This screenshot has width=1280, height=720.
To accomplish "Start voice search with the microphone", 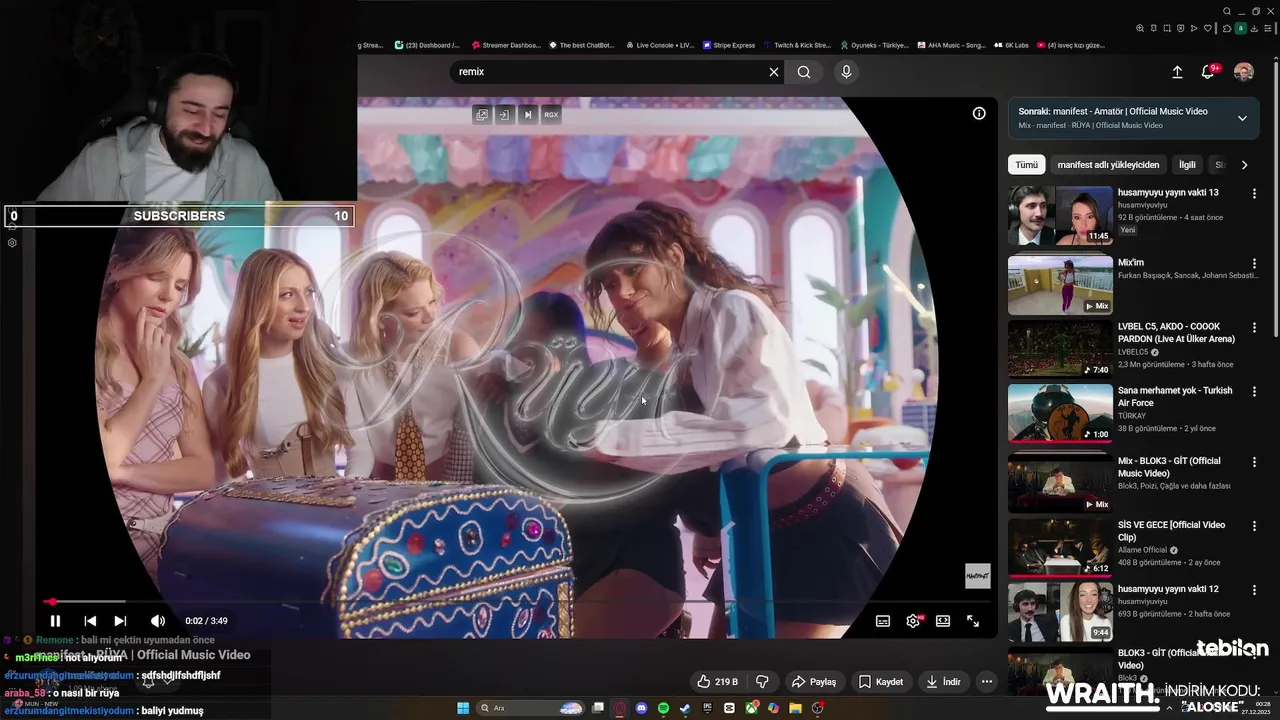I will (846, 72).
